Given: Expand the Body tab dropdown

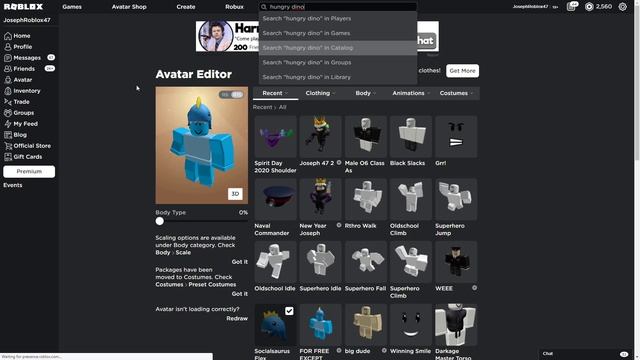Looking at the screenshot, I should click(366, 93).
